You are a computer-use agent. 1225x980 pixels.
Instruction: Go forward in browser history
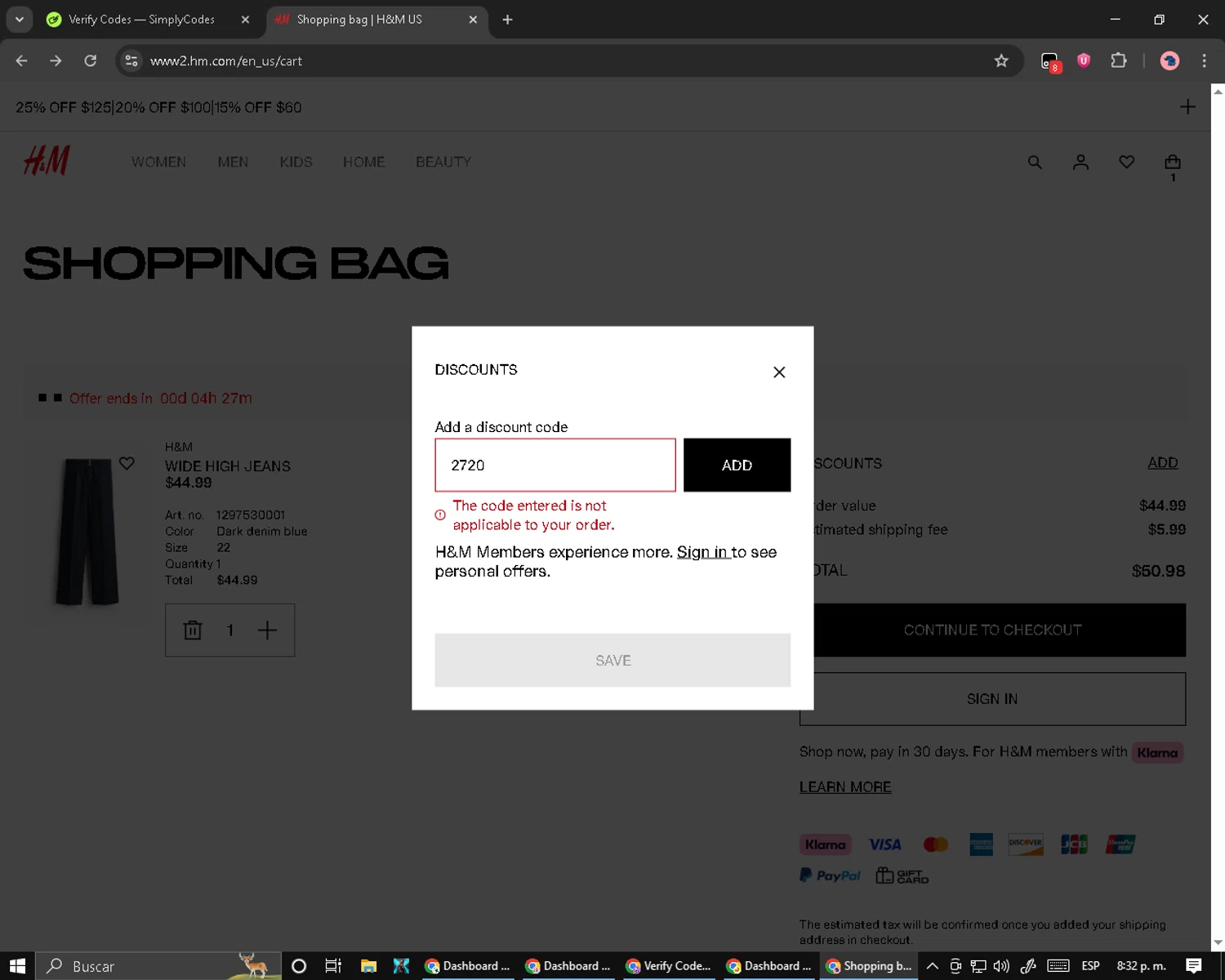[x=56, y=60]
